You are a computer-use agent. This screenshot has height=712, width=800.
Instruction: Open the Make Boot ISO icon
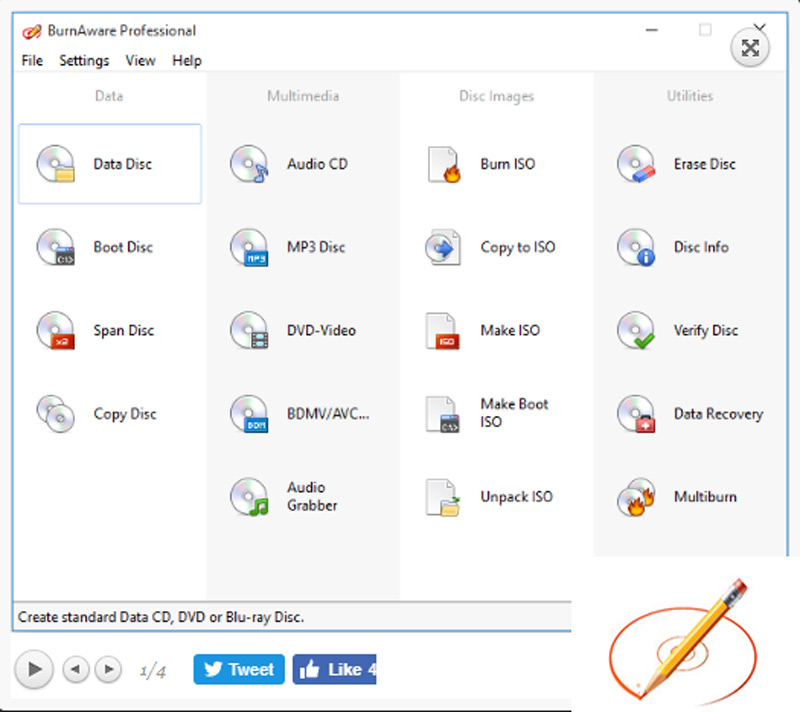click(443, 414)
